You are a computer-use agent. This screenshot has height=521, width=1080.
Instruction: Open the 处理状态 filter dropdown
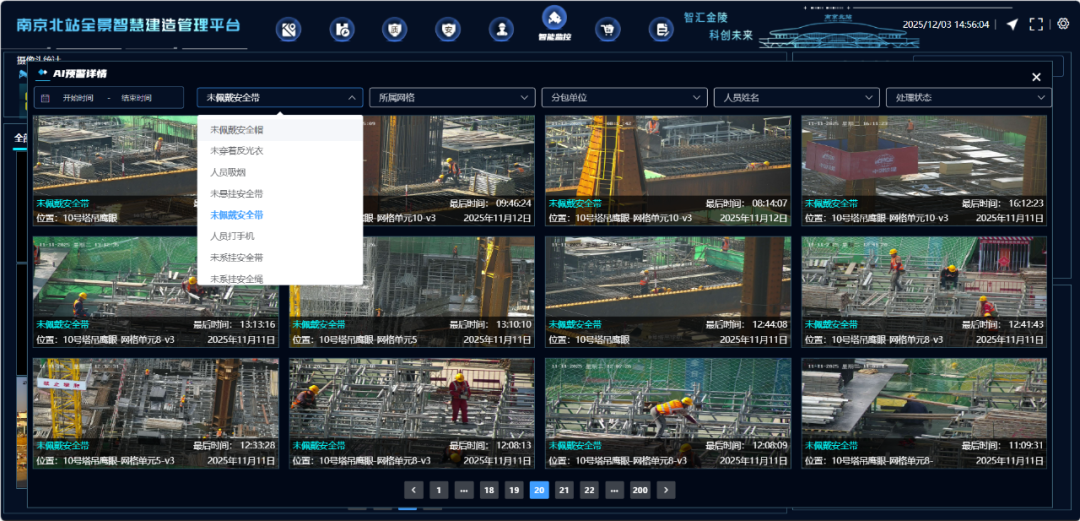[x=968, y=98]
